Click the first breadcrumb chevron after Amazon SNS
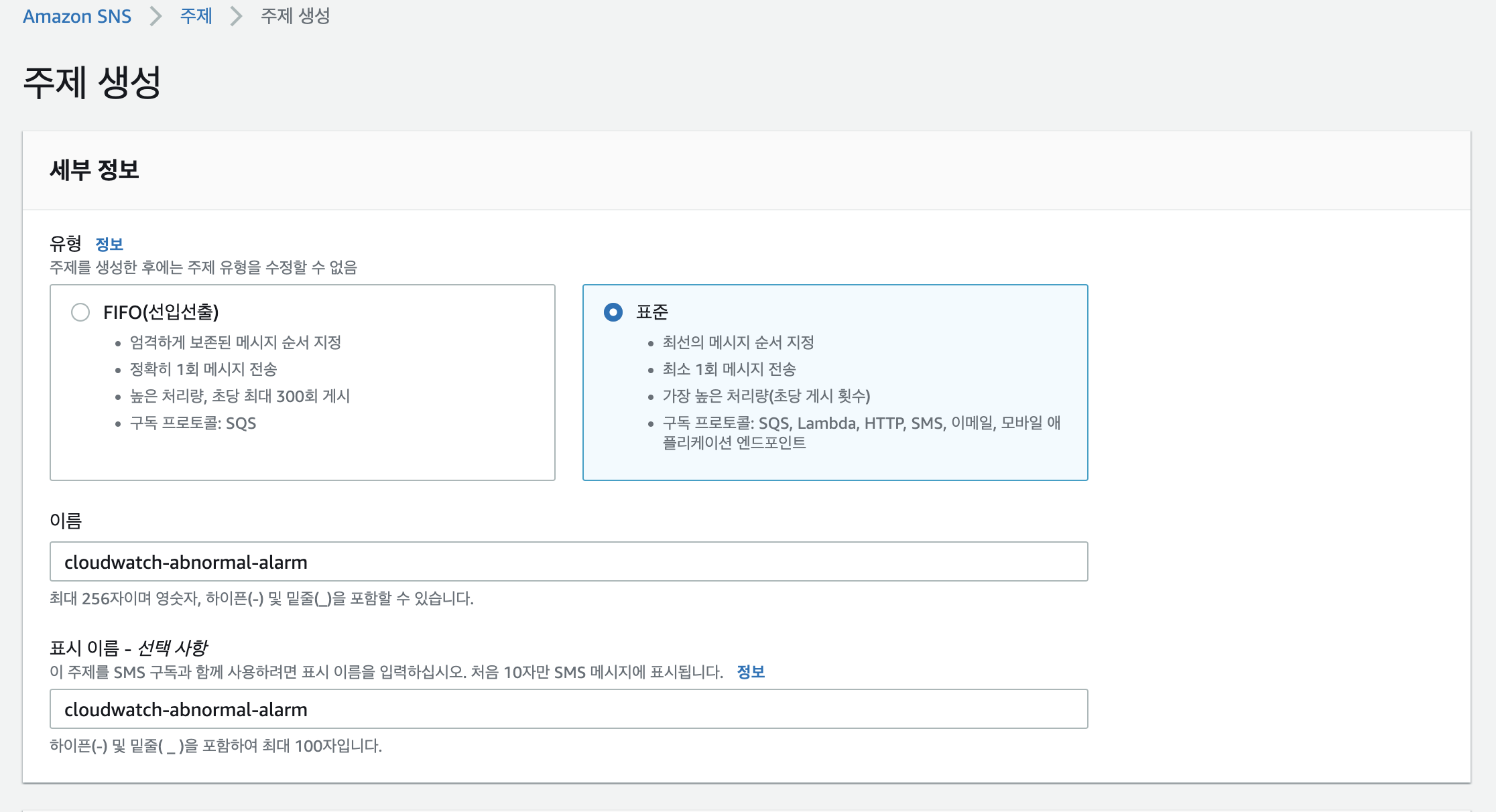This screenshot has width=1496, height=812. 155,16
